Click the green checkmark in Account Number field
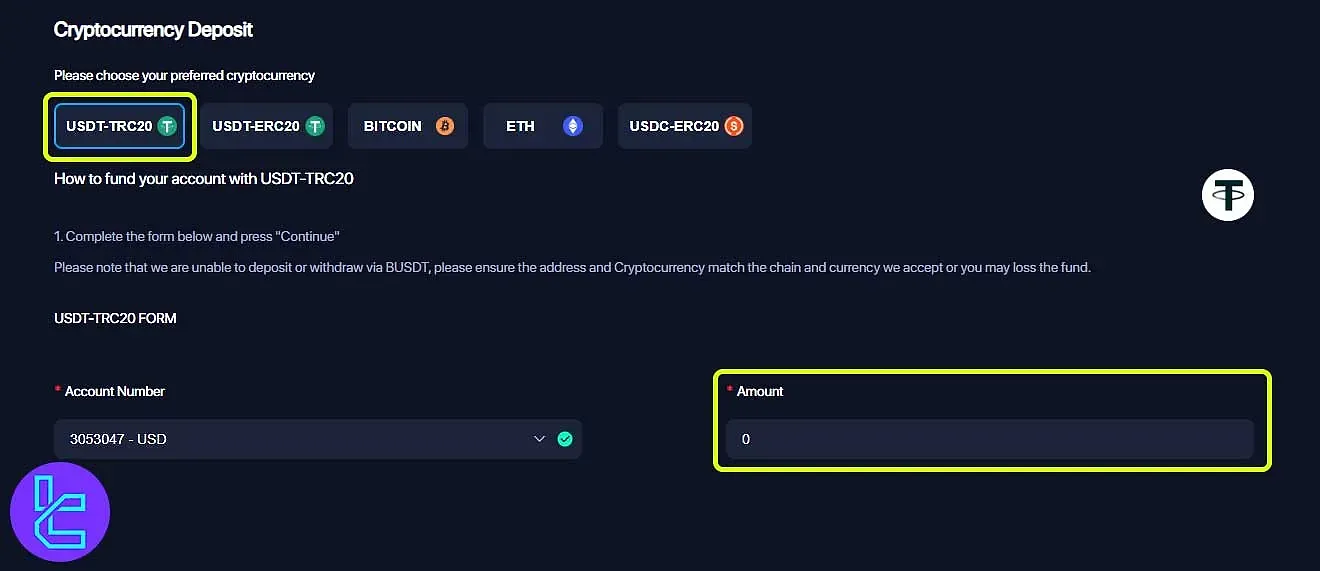The width and height of the screenshot is (1320, 571). pos(565,439)
